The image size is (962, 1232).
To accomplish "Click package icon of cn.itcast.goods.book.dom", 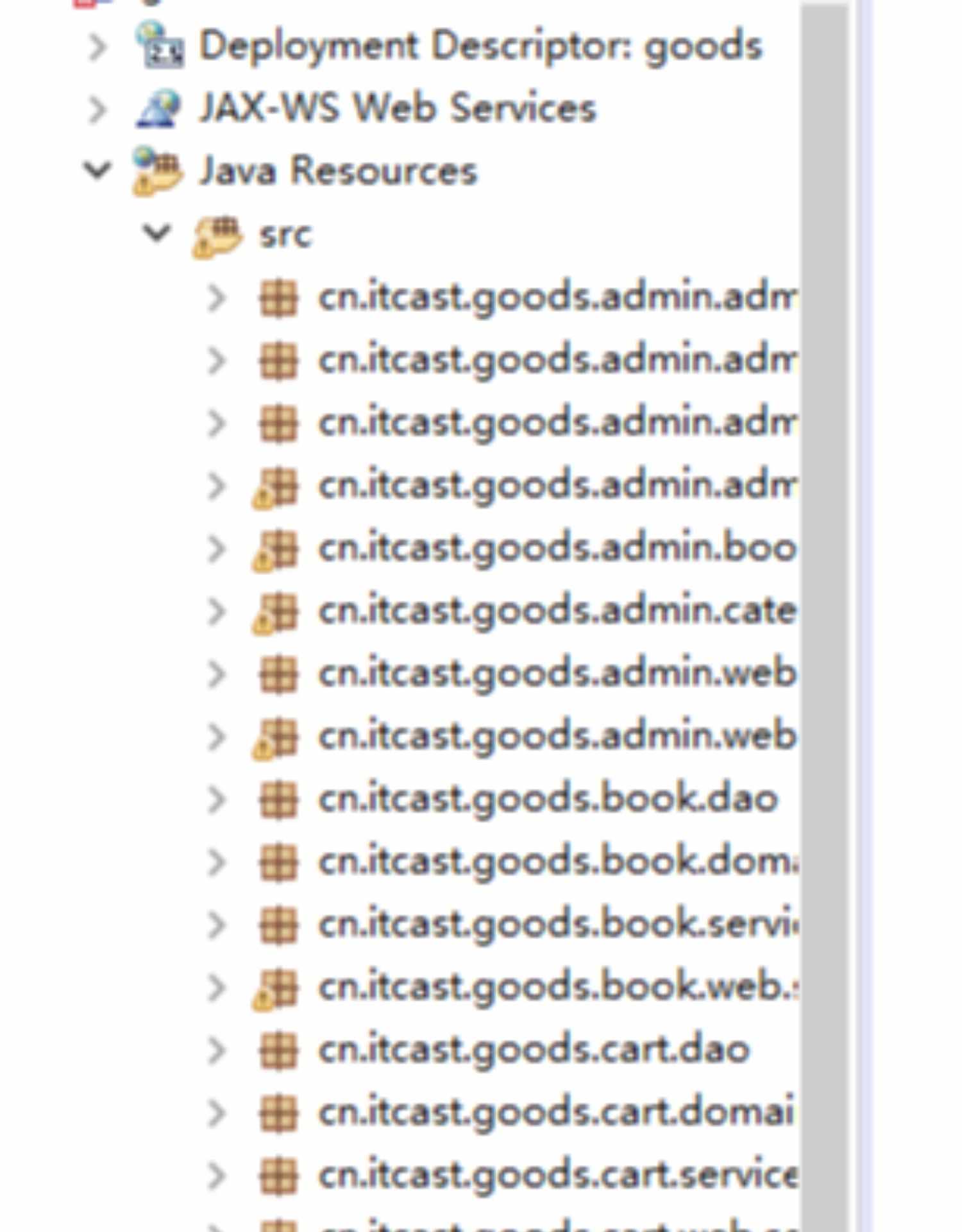I will pyautogui.click(x=279, y=863).
